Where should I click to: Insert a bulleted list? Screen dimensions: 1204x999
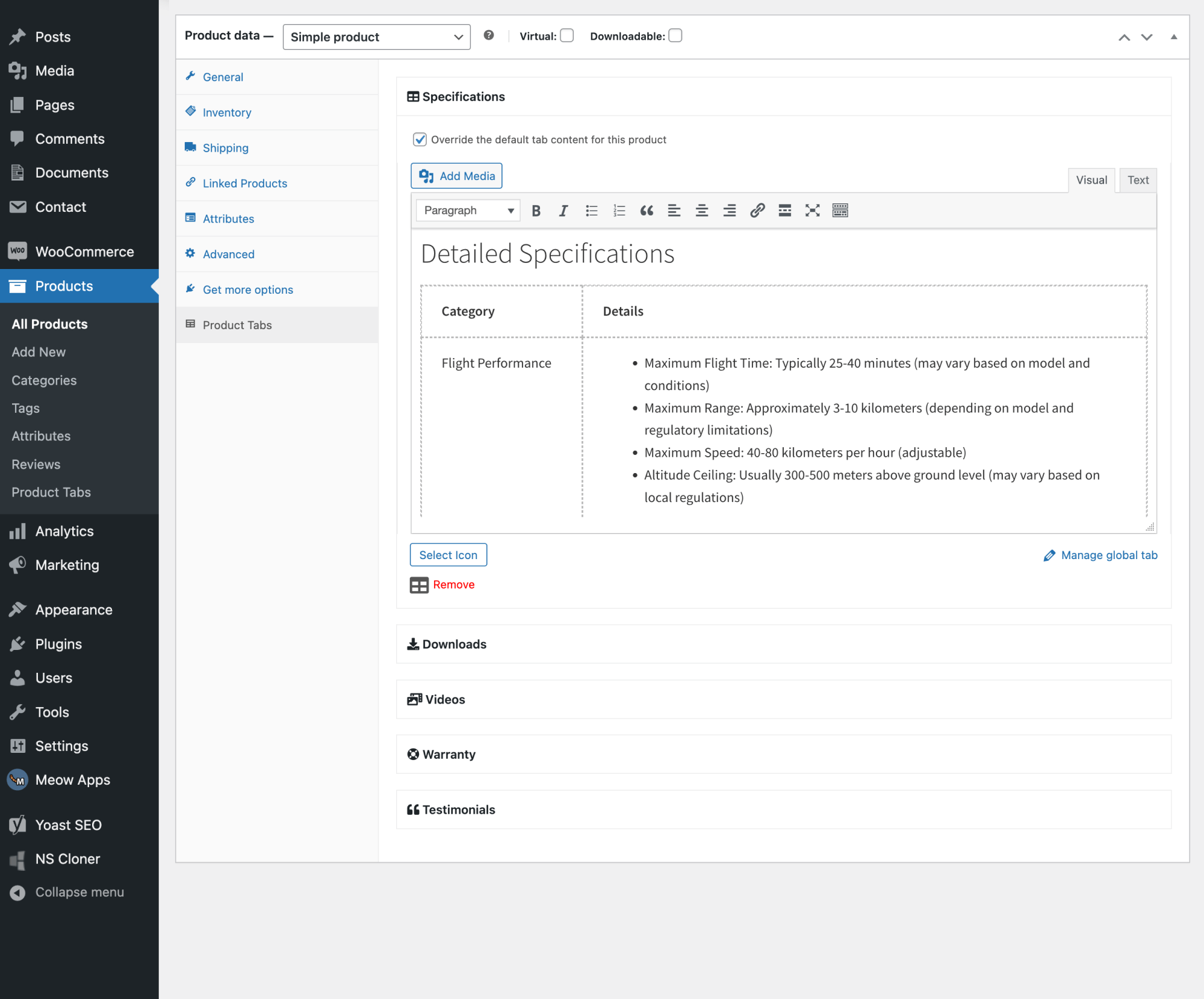click(591, 210)
